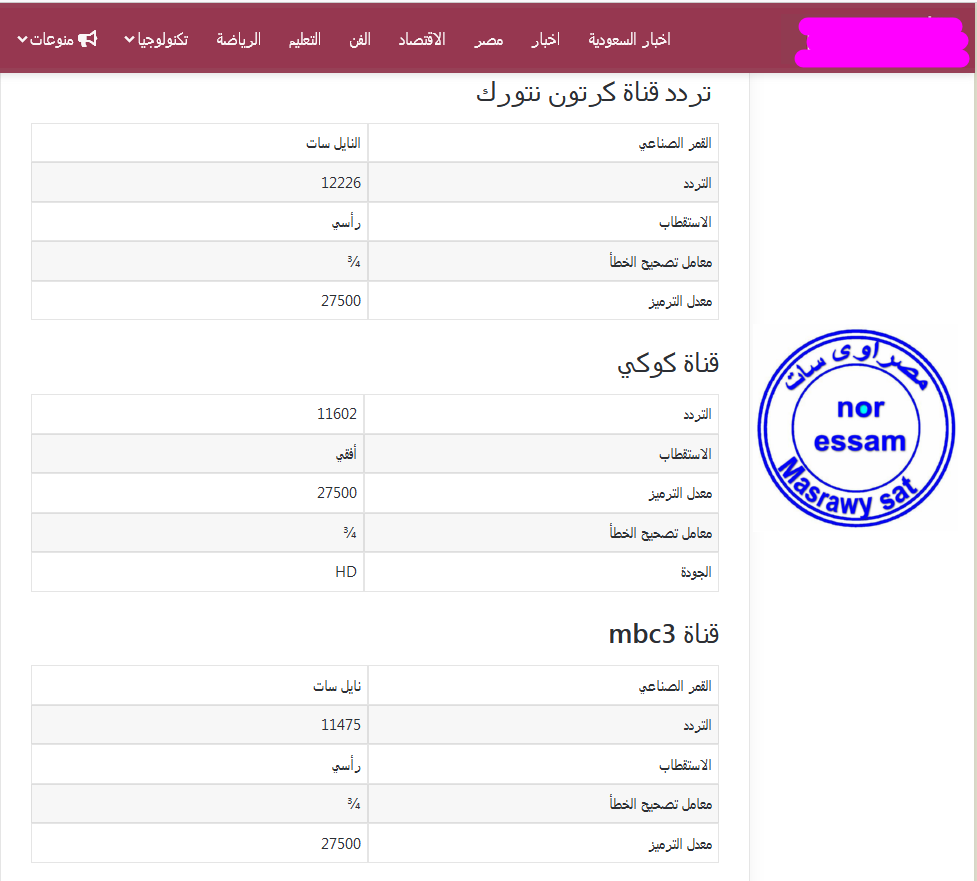Select the frequency value 11475
This screenshot has width=977, height=881.
coord(341,725)
